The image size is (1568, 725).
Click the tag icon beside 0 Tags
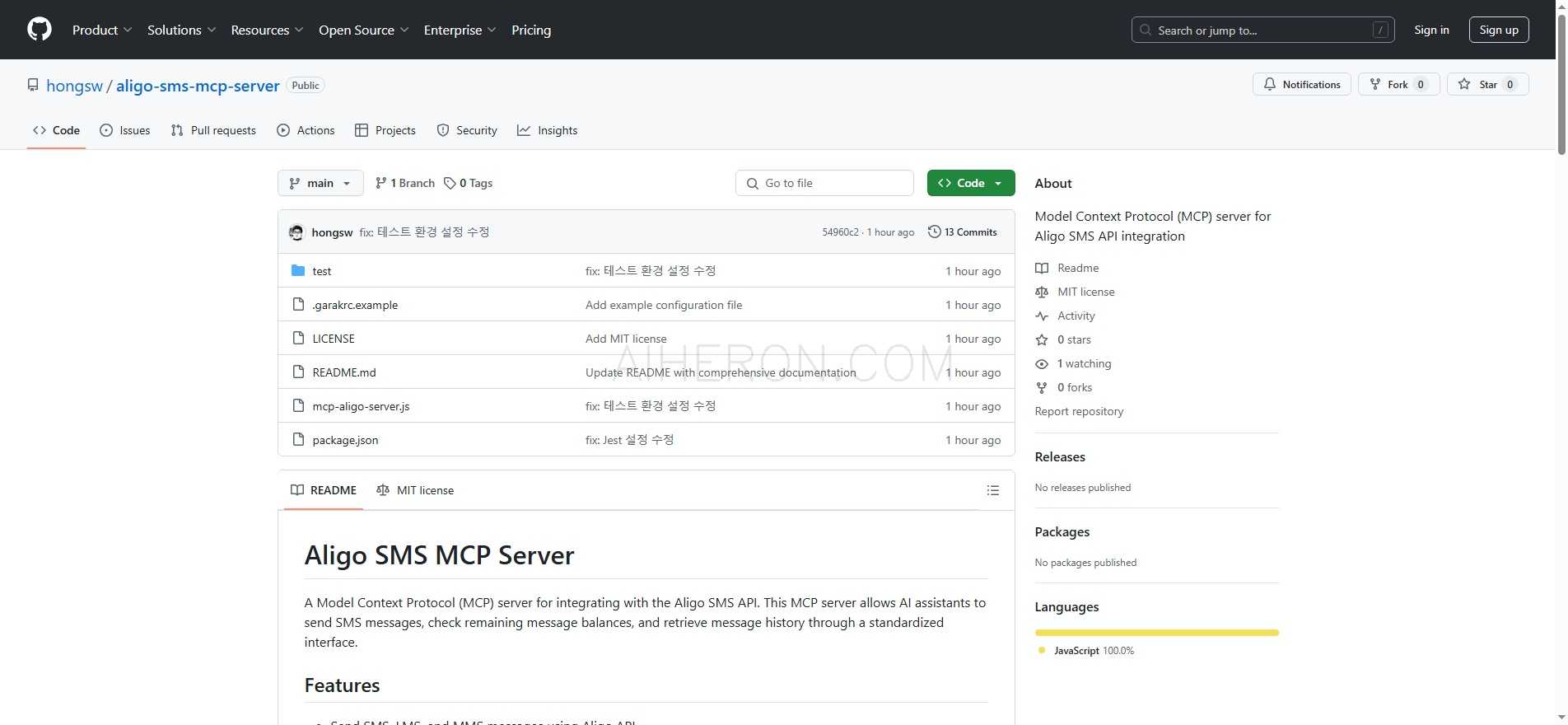pos(450,183)
